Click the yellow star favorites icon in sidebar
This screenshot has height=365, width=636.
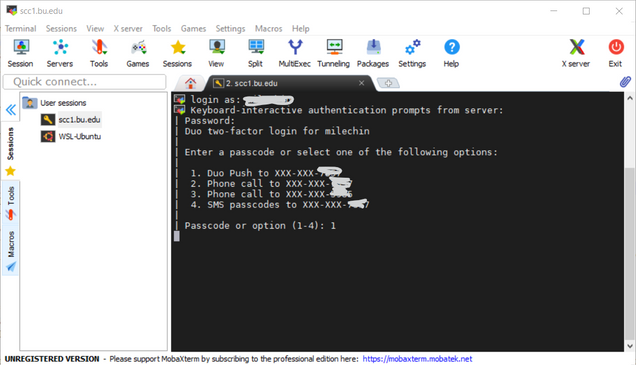tap(10, 171)
